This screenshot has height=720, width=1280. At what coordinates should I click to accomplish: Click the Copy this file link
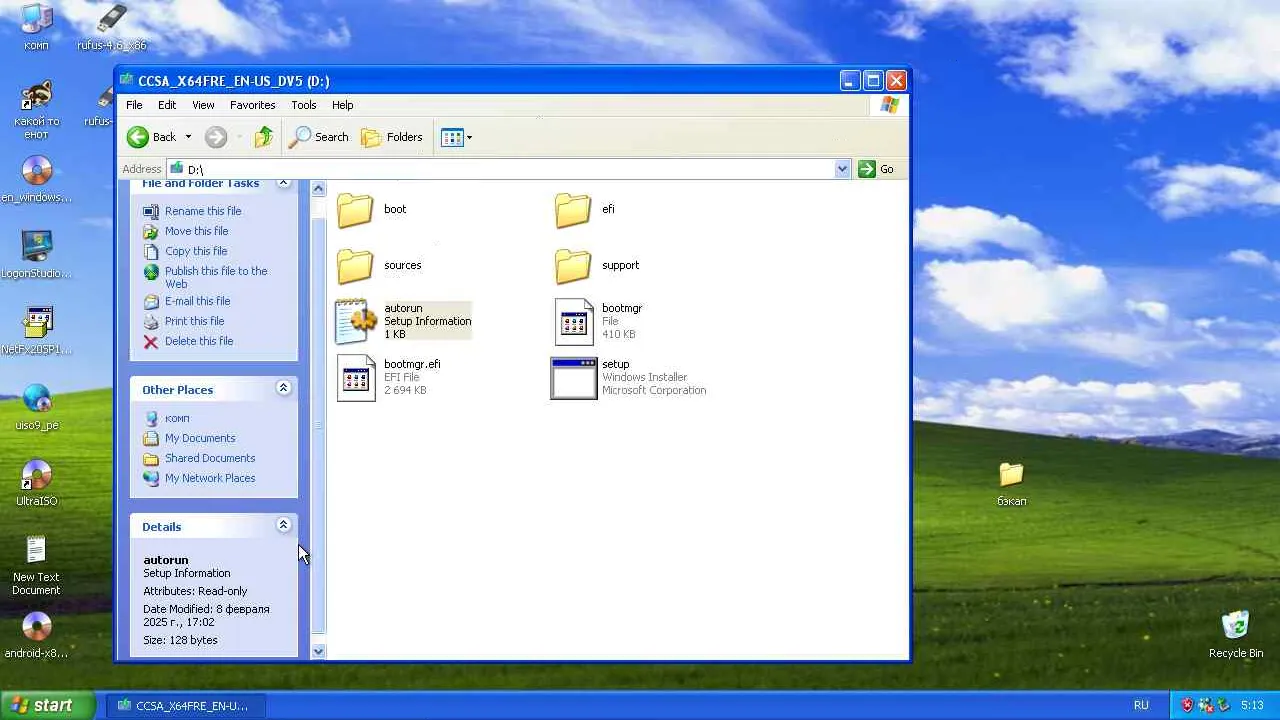coord(196,251)
